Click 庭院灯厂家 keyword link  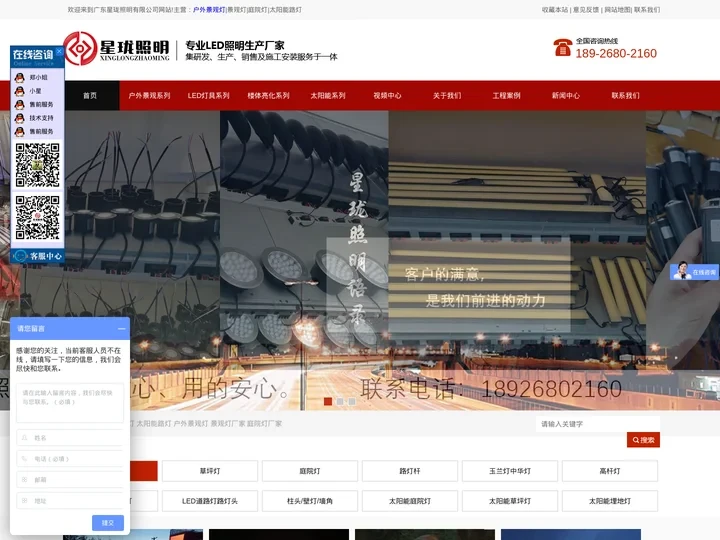coord(264,423)
